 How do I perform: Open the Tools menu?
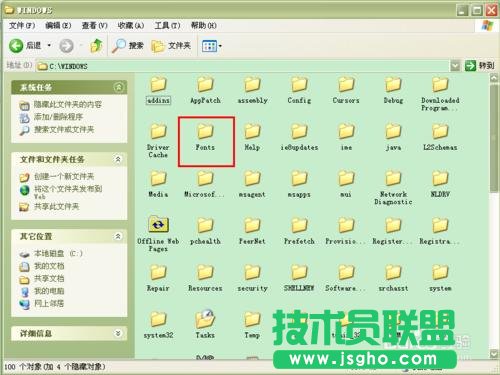point(167,25)
